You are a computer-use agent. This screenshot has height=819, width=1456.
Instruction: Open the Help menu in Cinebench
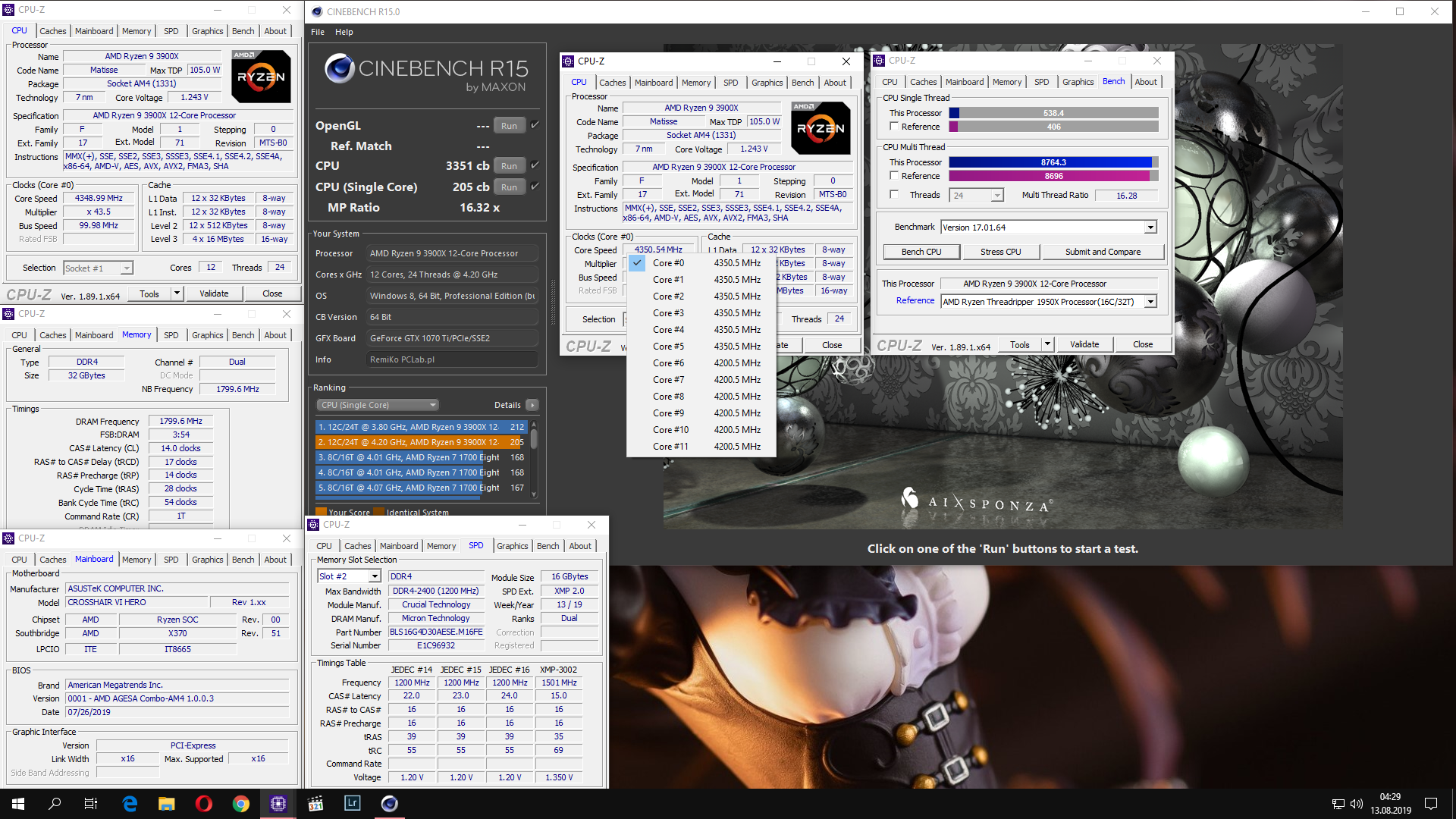pyautogui.click(x=344, y=32)
